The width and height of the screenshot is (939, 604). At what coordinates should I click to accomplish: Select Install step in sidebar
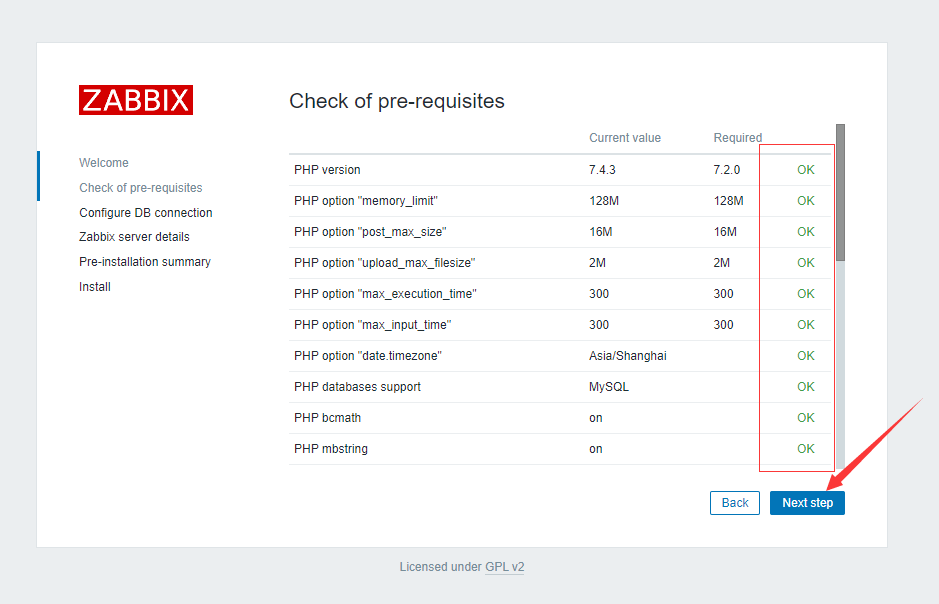pos(95,287)
